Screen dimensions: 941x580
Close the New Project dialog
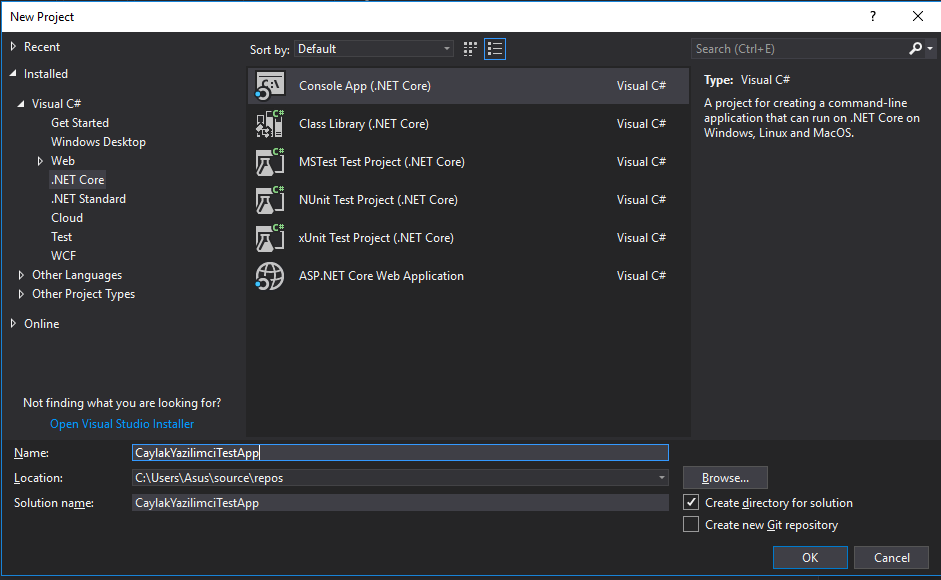pos(918,17)
